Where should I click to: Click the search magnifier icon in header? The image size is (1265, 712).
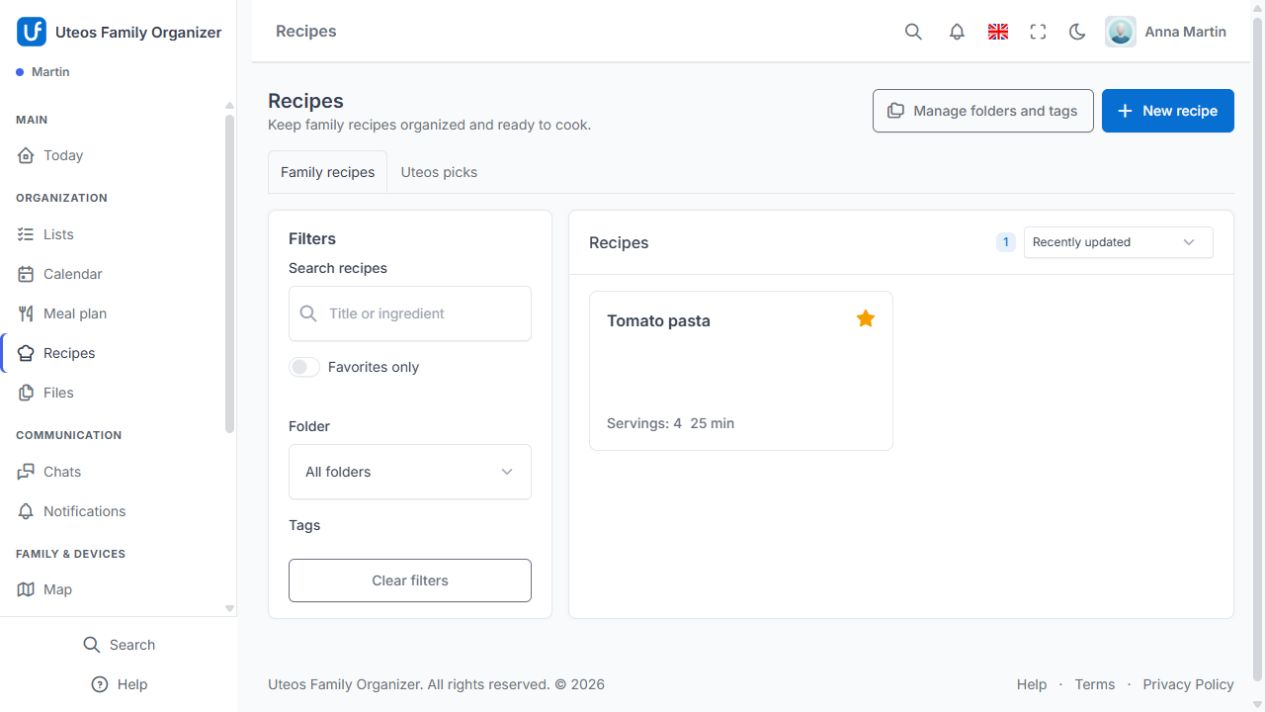pyautogui.click(x=913, y=32)
